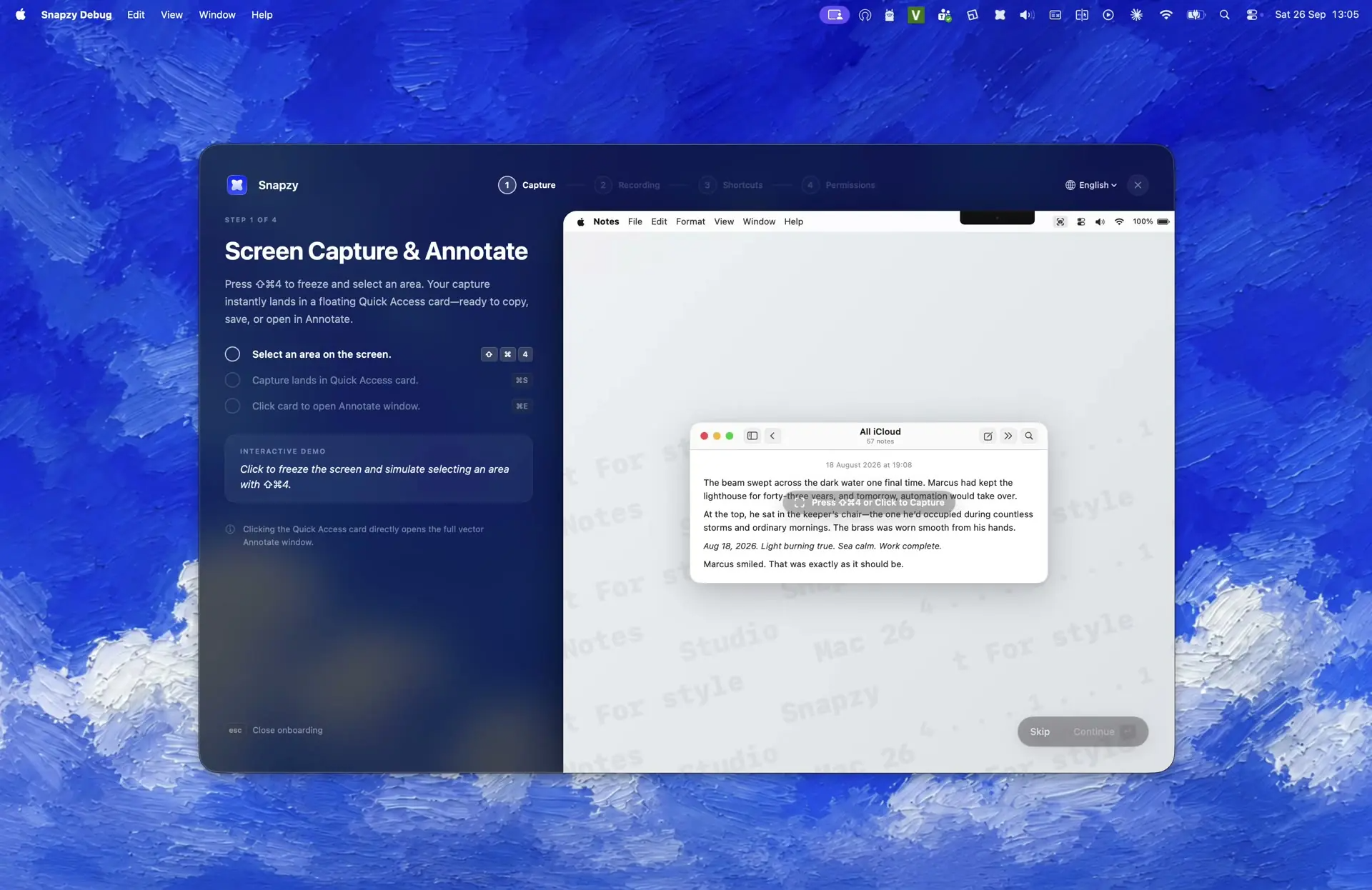Image resolution: width=1372 pixels, height=890 pixels.
Task: Click the Interactive Demo instruction card
Action: pos(379,469)
